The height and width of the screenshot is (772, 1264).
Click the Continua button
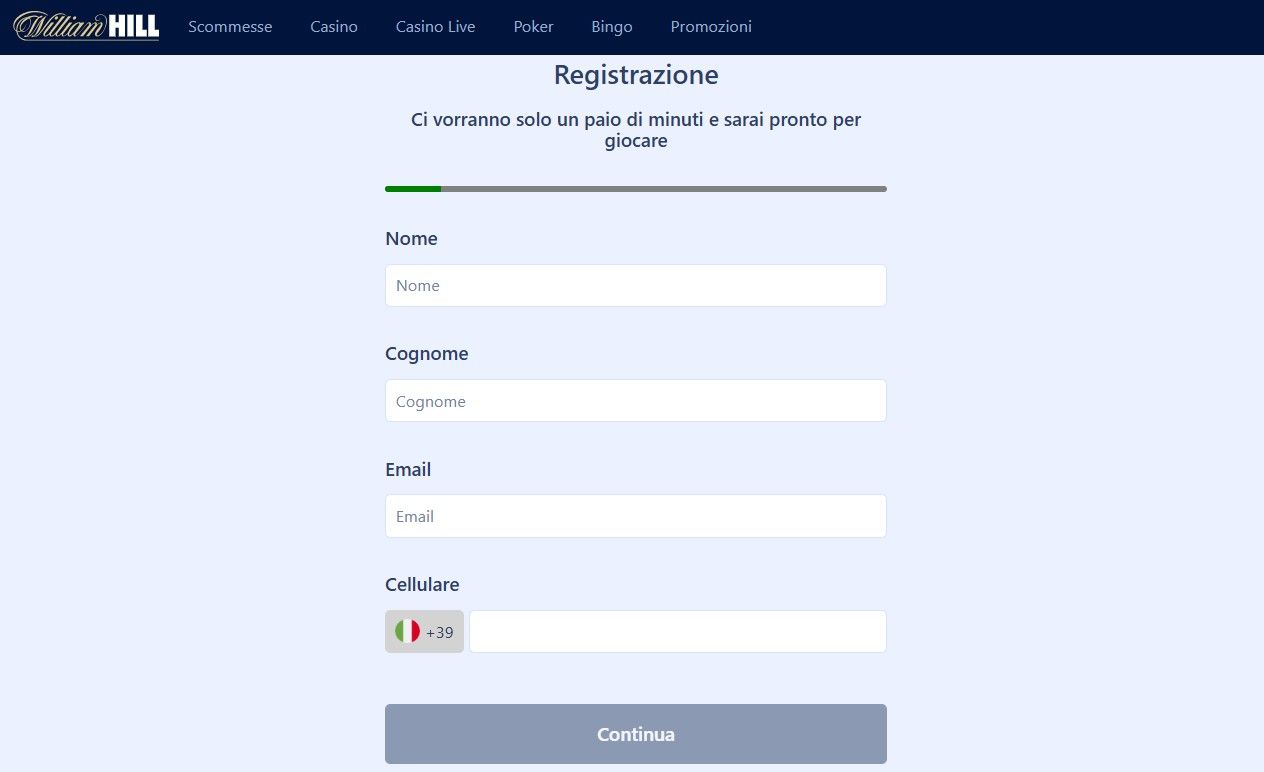click(x=635, y=733)
